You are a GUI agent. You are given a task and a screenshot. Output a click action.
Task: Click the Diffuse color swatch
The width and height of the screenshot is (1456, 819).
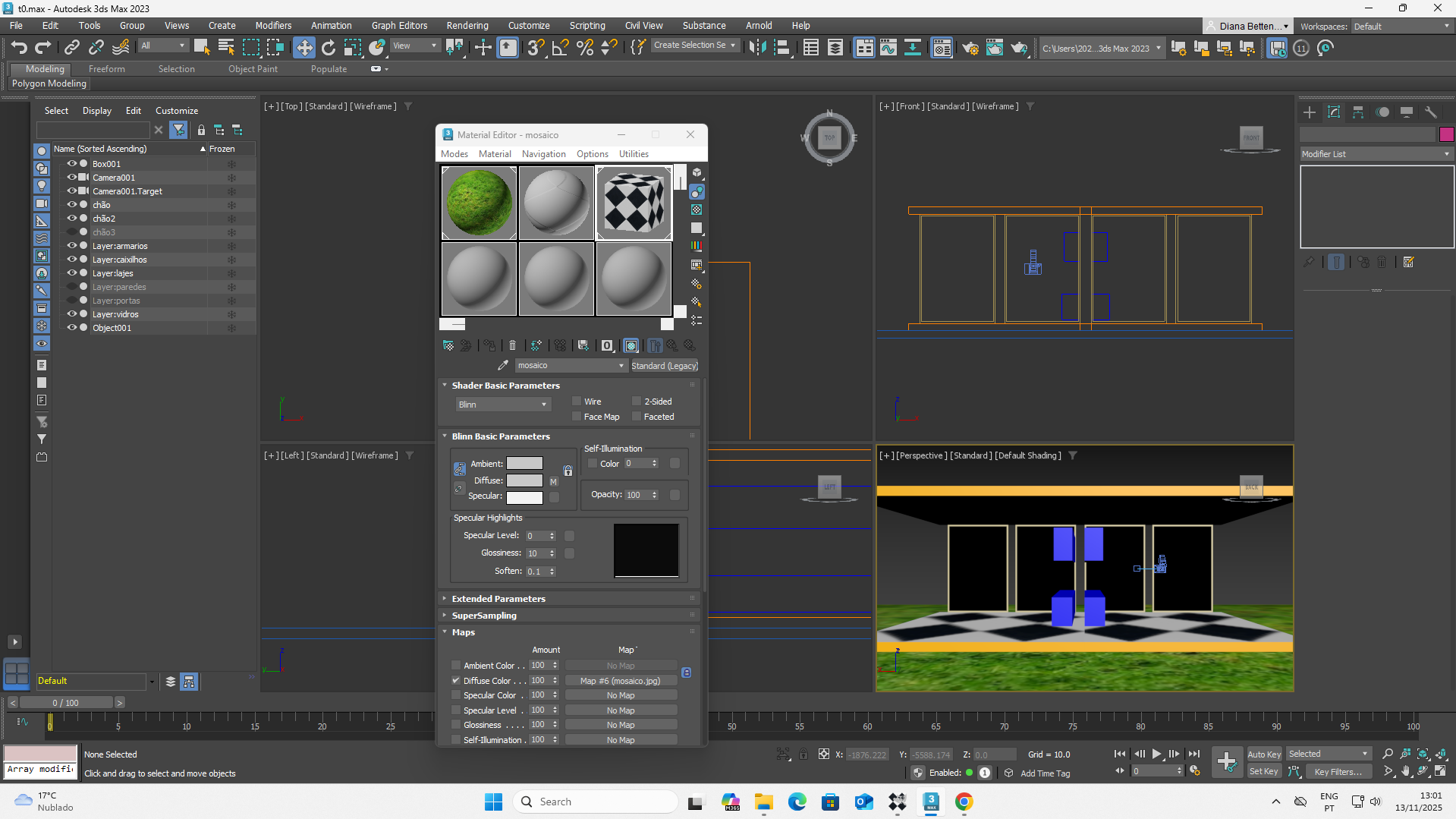[524, 480]
